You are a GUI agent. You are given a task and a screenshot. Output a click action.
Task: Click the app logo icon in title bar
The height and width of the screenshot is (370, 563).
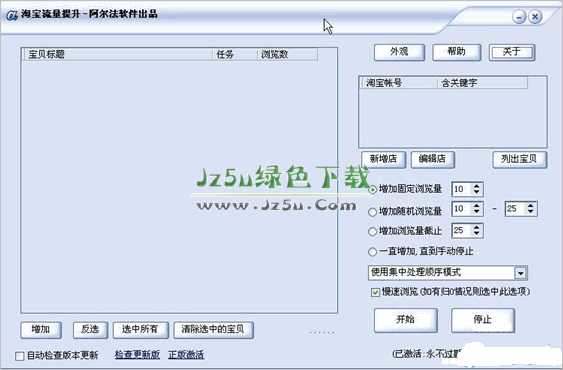(12, 16)
